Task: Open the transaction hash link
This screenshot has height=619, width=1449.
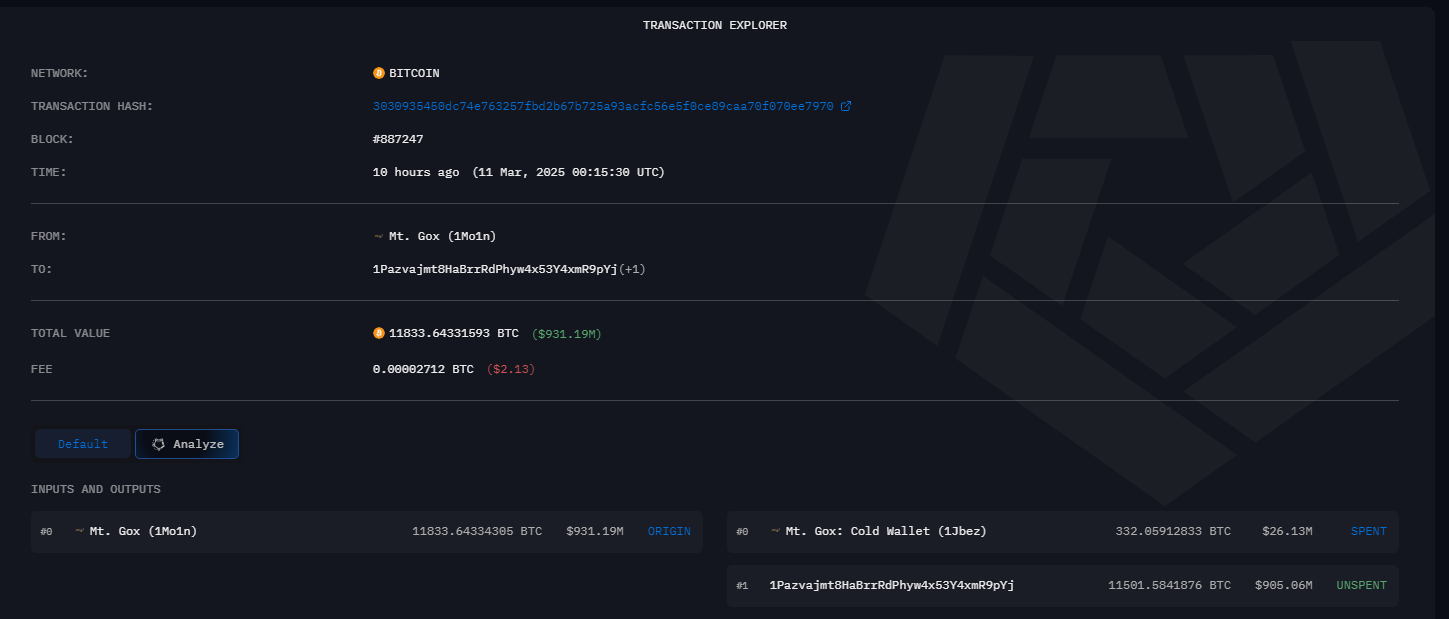Action: pos(602,106)
